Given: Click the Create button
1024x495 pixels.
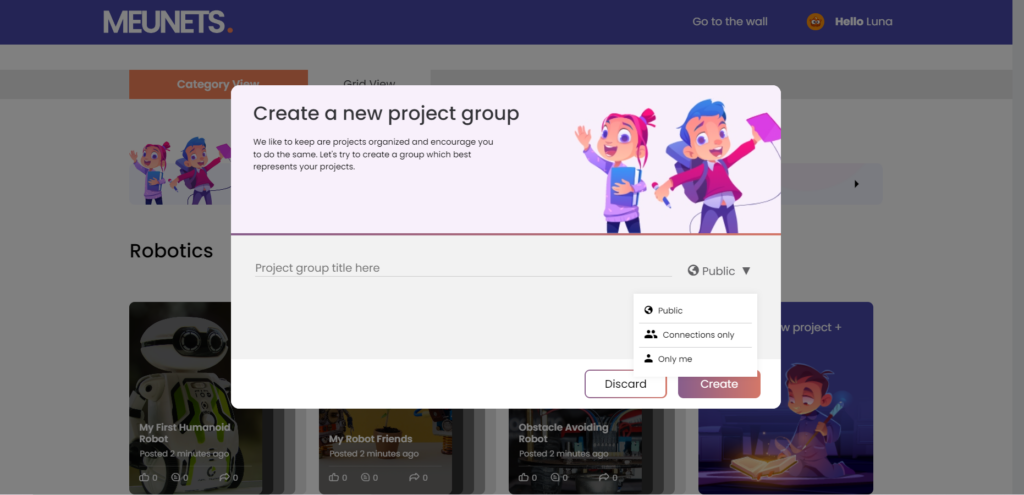Looking at the screenshot, I should pyautogui.click(x=719, y=384).
